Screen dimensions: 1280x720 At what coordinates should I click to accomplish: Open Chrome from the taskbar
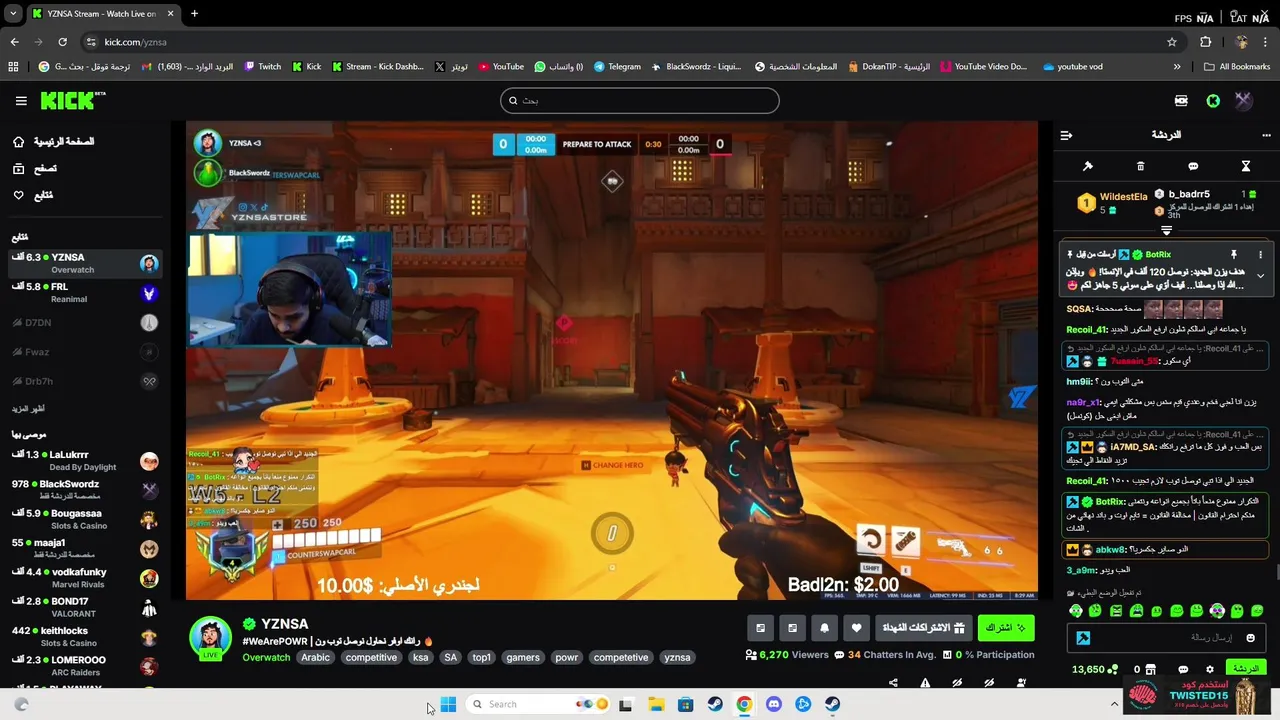(x=744, y=705)
